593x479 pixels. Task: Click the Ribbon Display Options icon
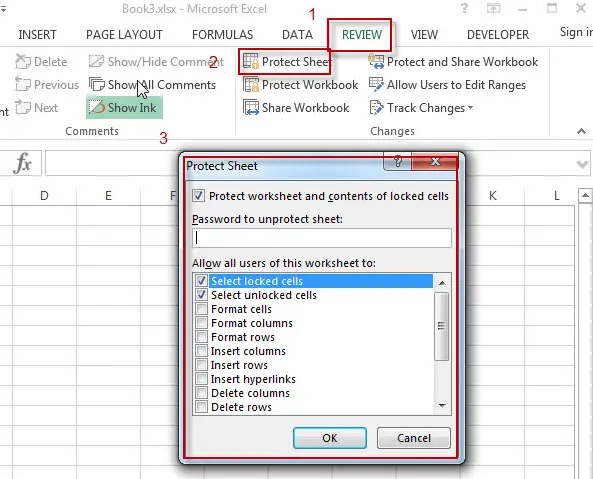point(493,8)
